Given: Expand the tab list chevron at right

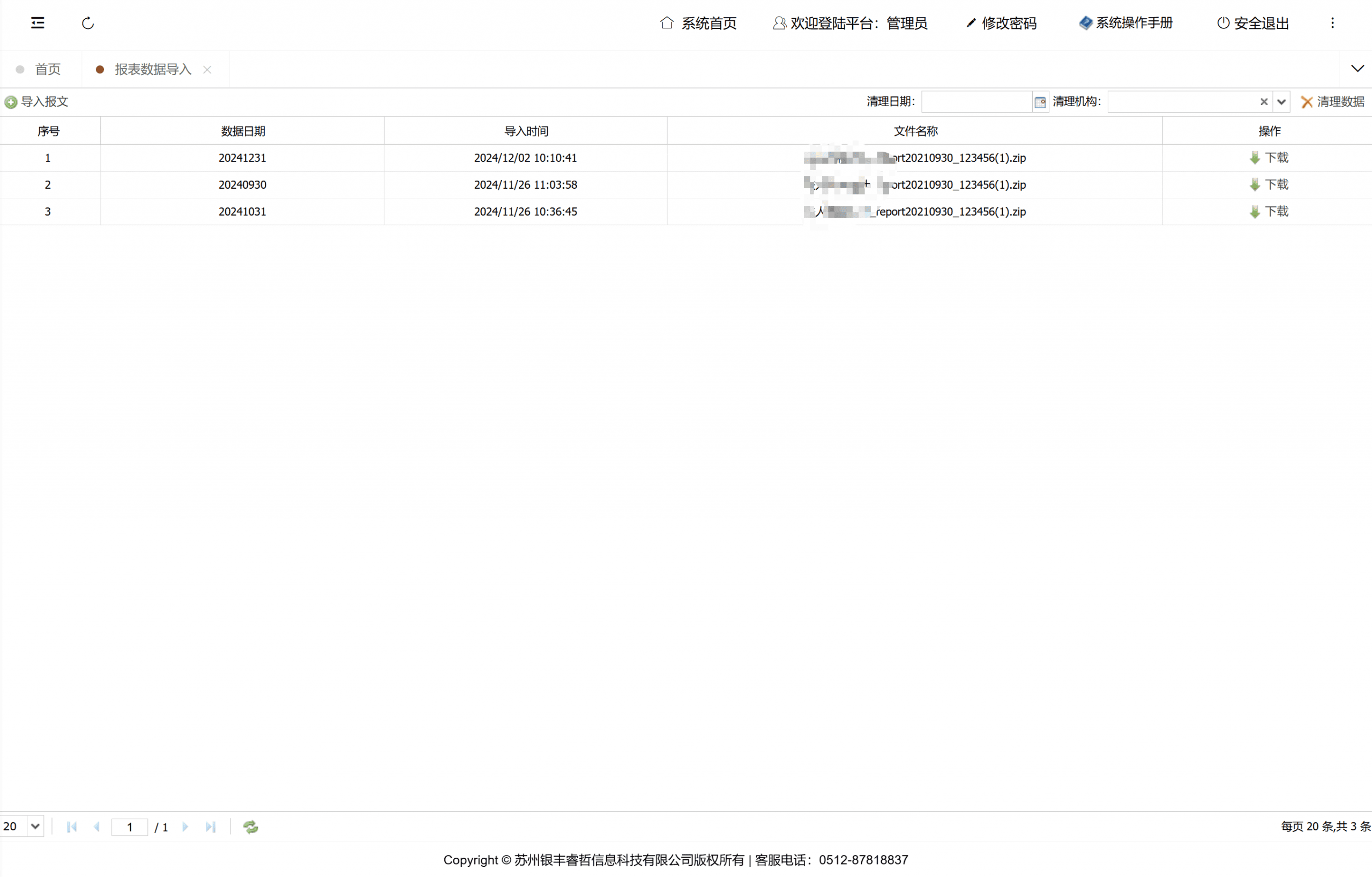Looking at the screenshot, I should [x=1357, y=69].
